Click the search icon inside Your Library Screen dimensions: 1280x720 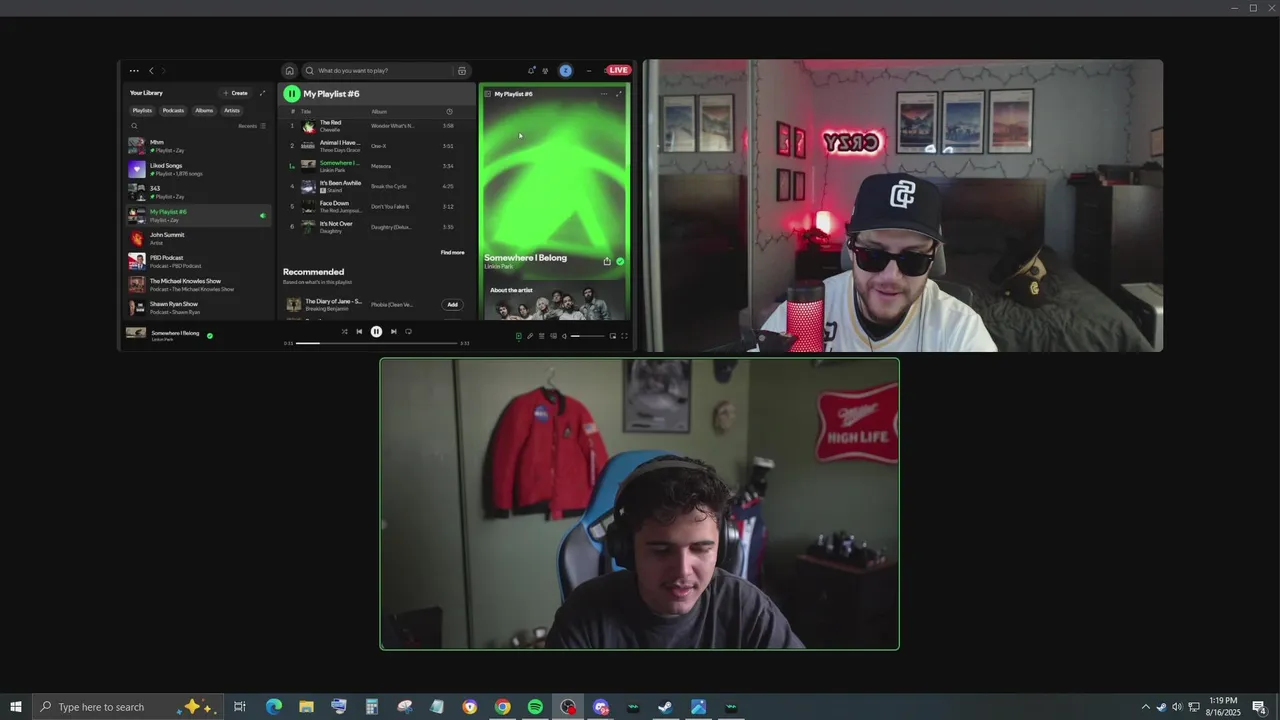click(x=135, y=126)
